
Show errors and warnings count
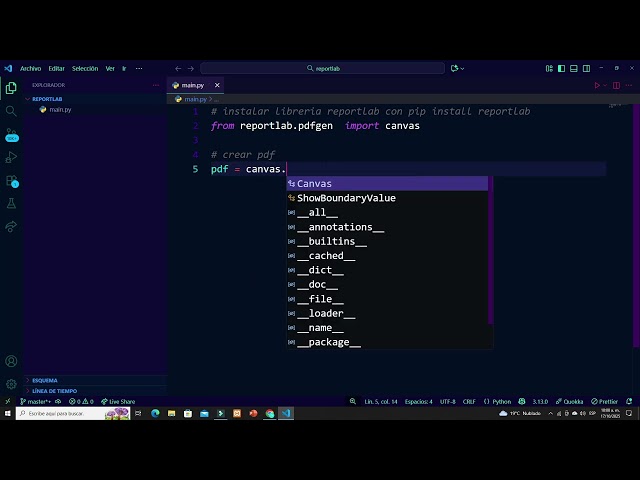point(81,402)
